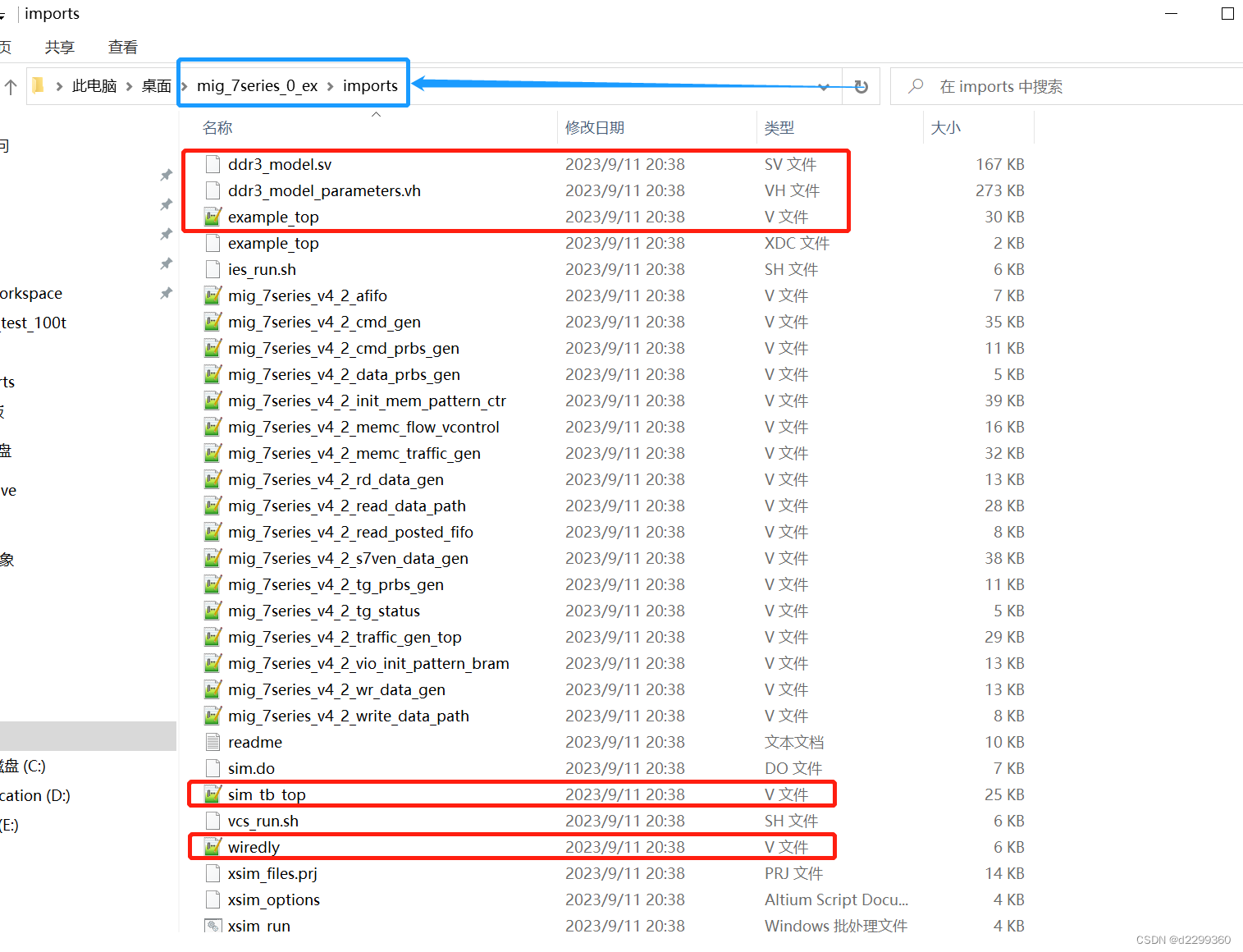Select the mig_7series_v4_2_wr_data_gen file name
The image size is (1243, 952).
(336, 689)
